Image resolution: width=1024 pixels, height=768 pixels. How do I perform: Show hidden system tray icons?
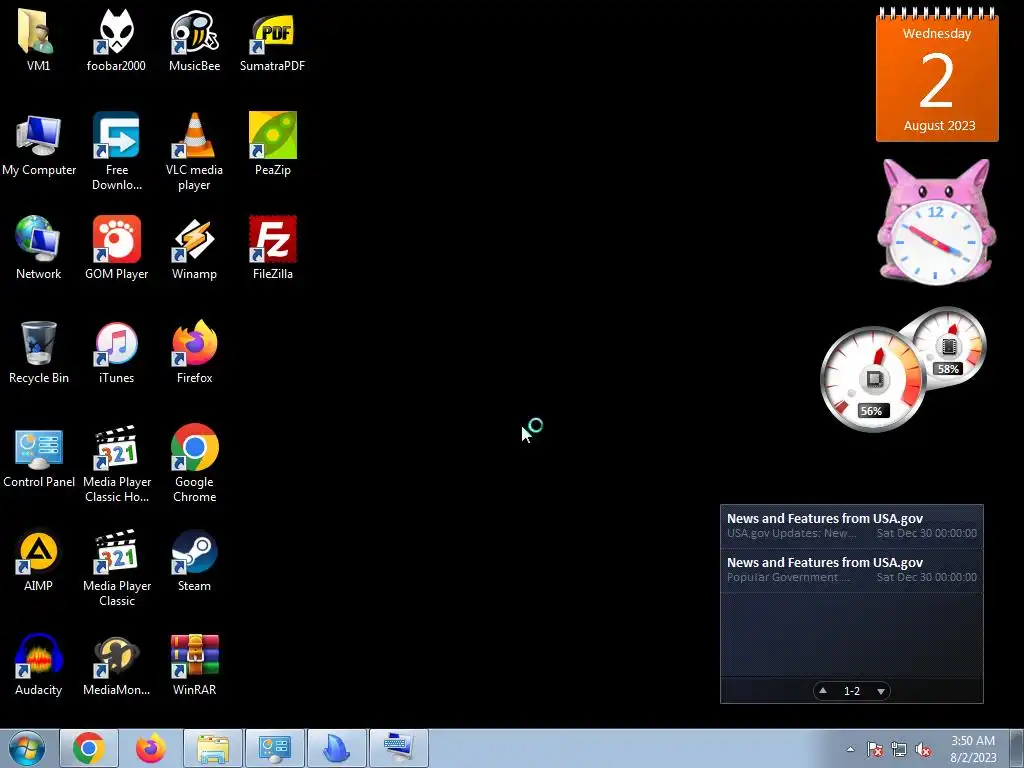(x=850, y=749)
